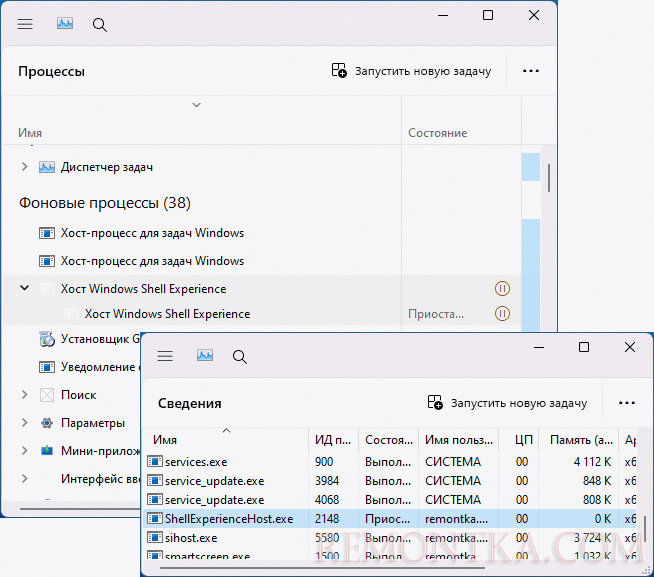Click vertical scrollbar in Сведения window
The height and width of the screenshot is (577, 654).
(645, 529)
